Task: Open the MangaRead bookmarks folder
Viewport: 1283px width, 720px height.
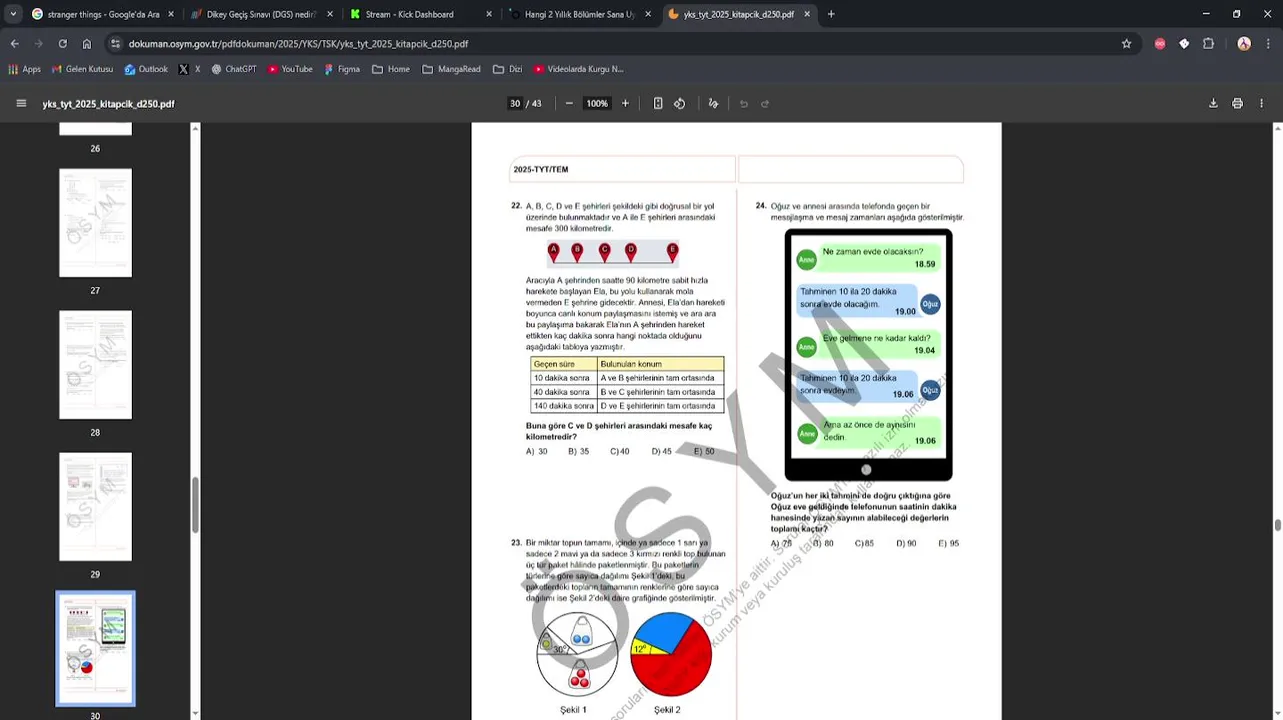Action: (x=452, y=69)
